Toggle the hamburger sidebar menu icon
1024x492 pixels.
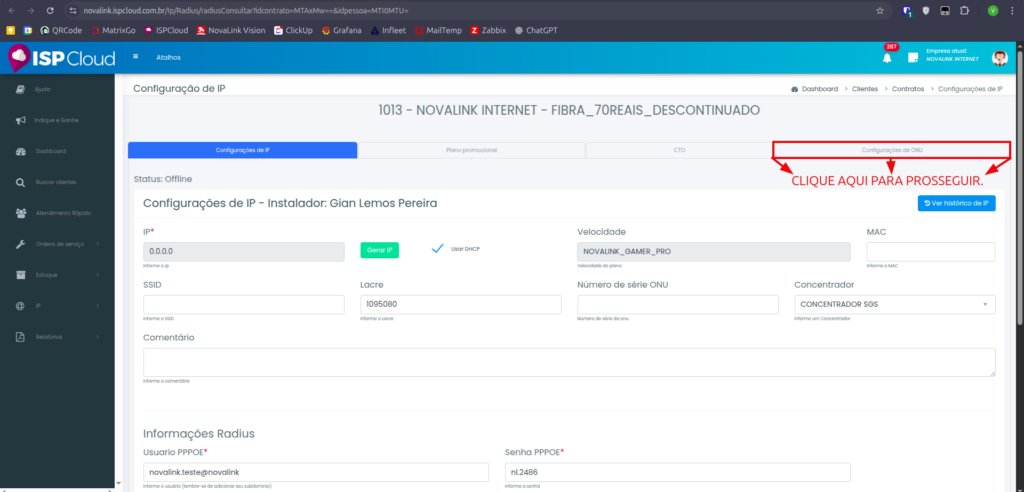(x=136, y=57)
